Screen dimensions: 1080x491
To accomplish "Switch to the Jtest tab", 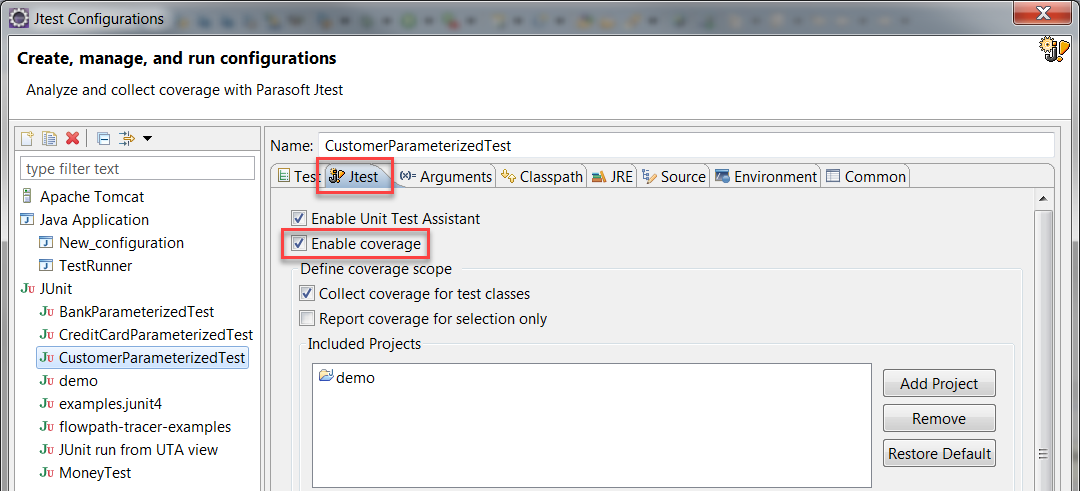I will point(354,177).
